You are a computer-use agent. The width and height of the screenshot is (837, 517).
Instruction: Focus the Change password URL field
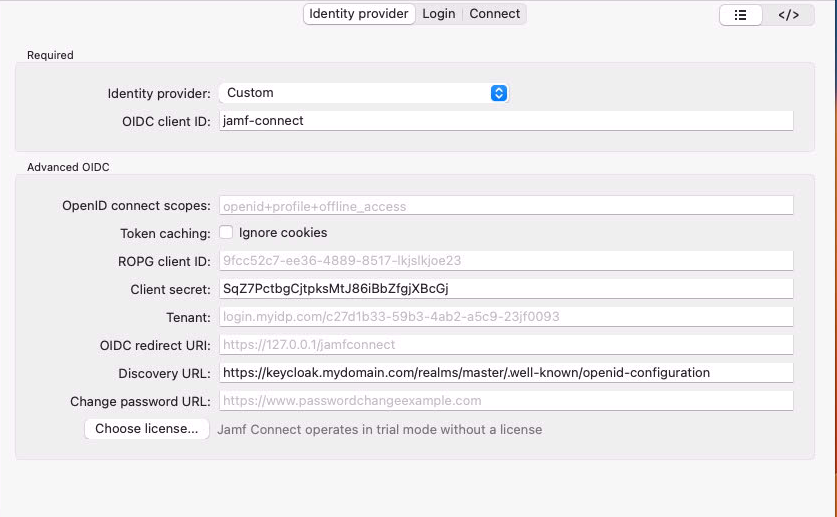pyautogui.click(x=506, y=401)
